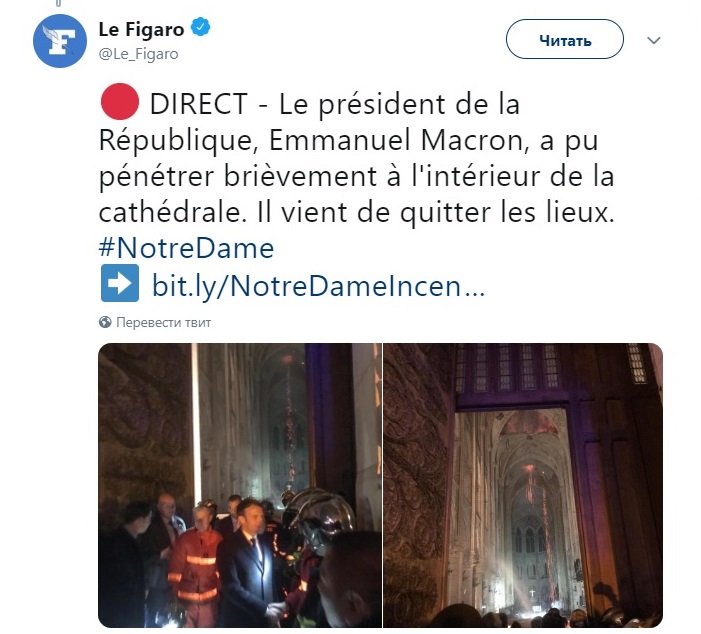Open the #NotreDame hashtag
The width and height of the screenshot is (701, 634).
186,248
